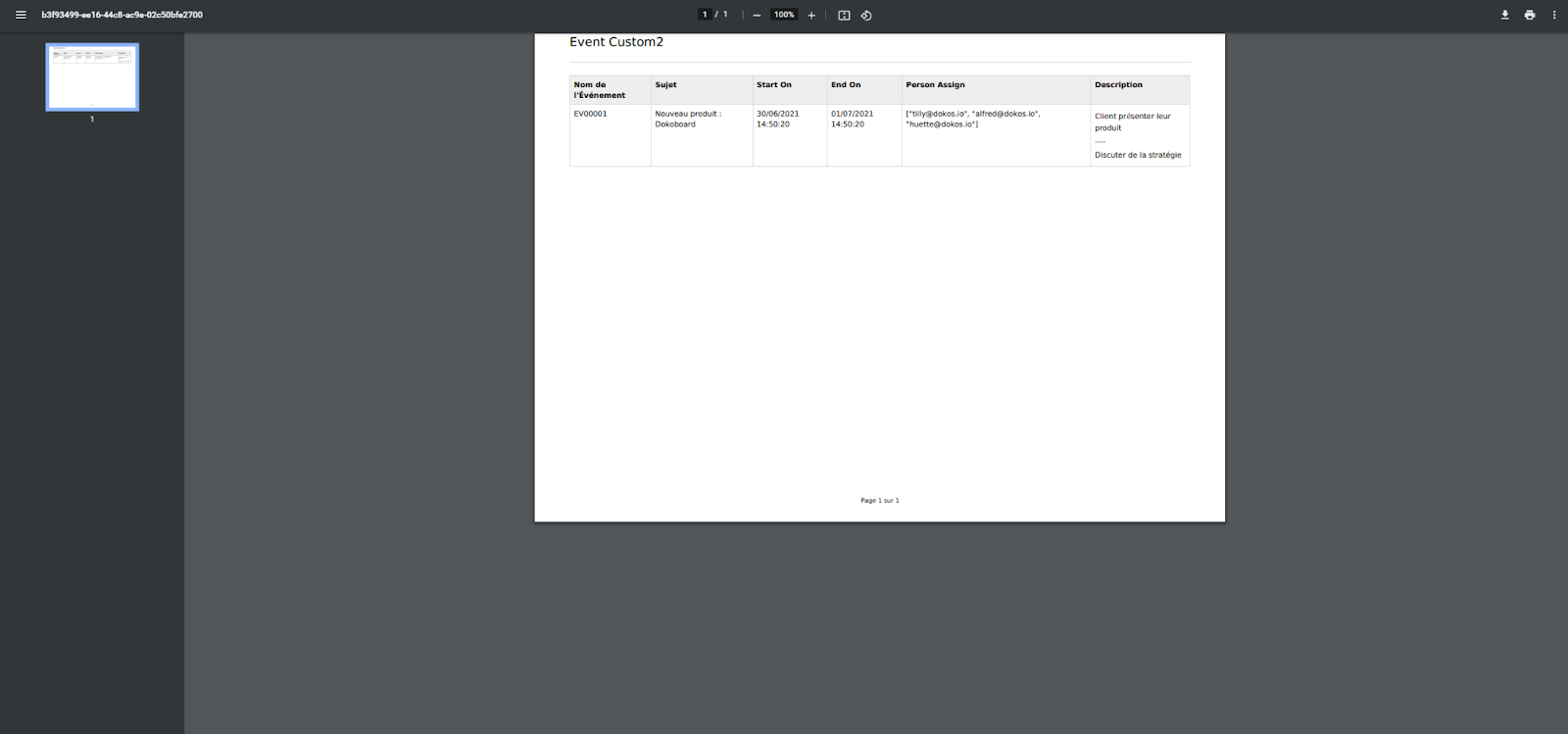Click the 100% zoom level field

point(784,15)
